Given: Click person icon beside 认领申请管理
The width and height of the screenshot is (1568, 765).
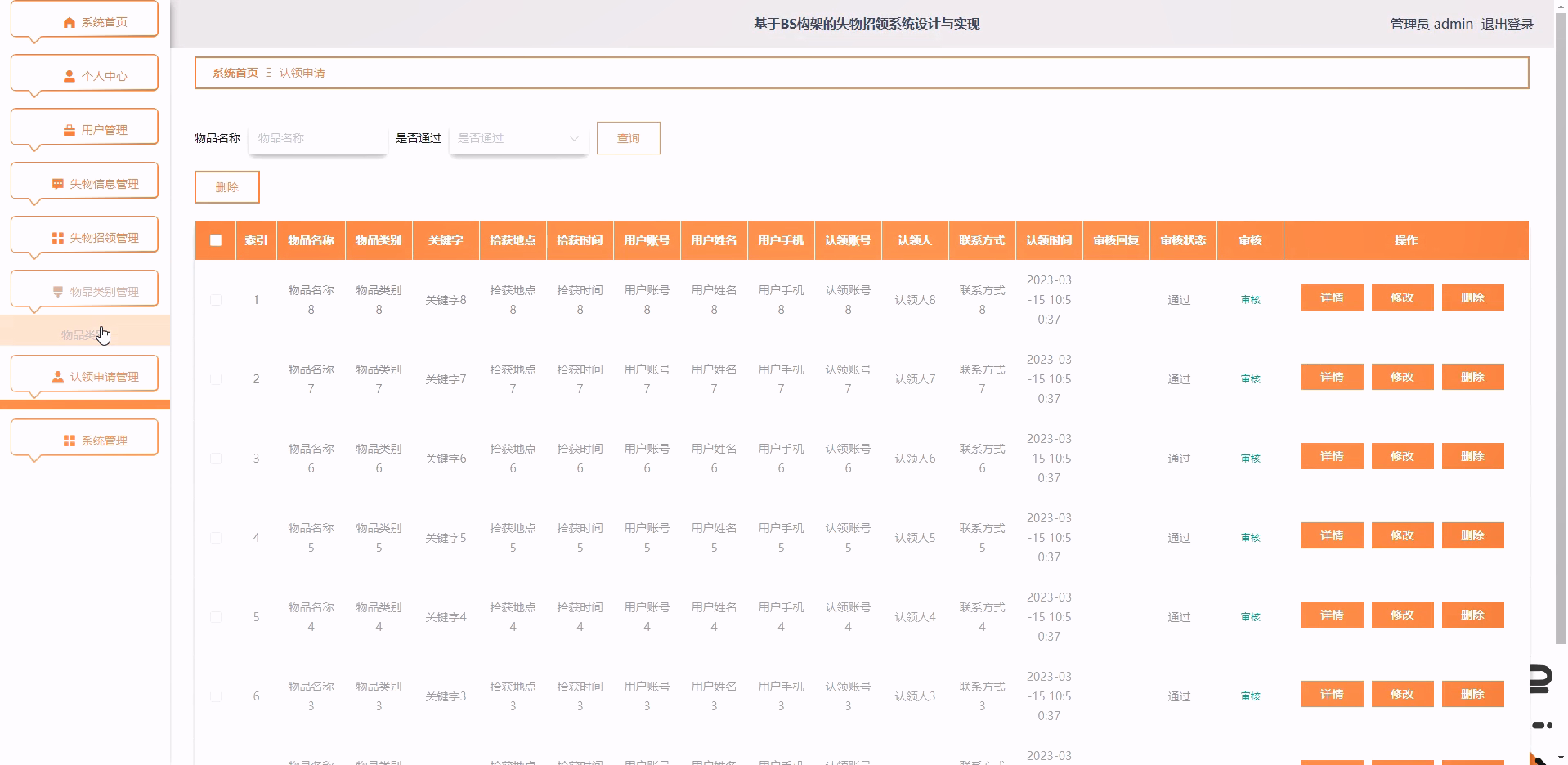Looking at the screenshot, I should [x=58, y=377].
